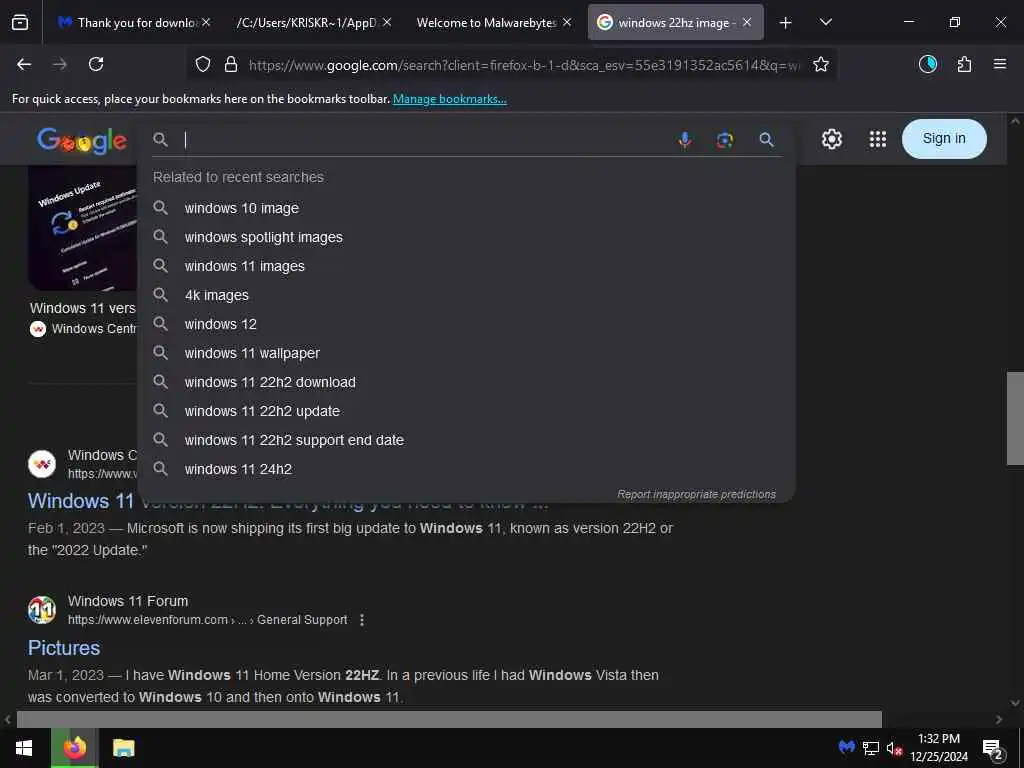Screen dimensions: 1024x768
Task: Pick 'windows 11 24h2' suggestion
Action: pyautogui.click(x=466, y=469)
